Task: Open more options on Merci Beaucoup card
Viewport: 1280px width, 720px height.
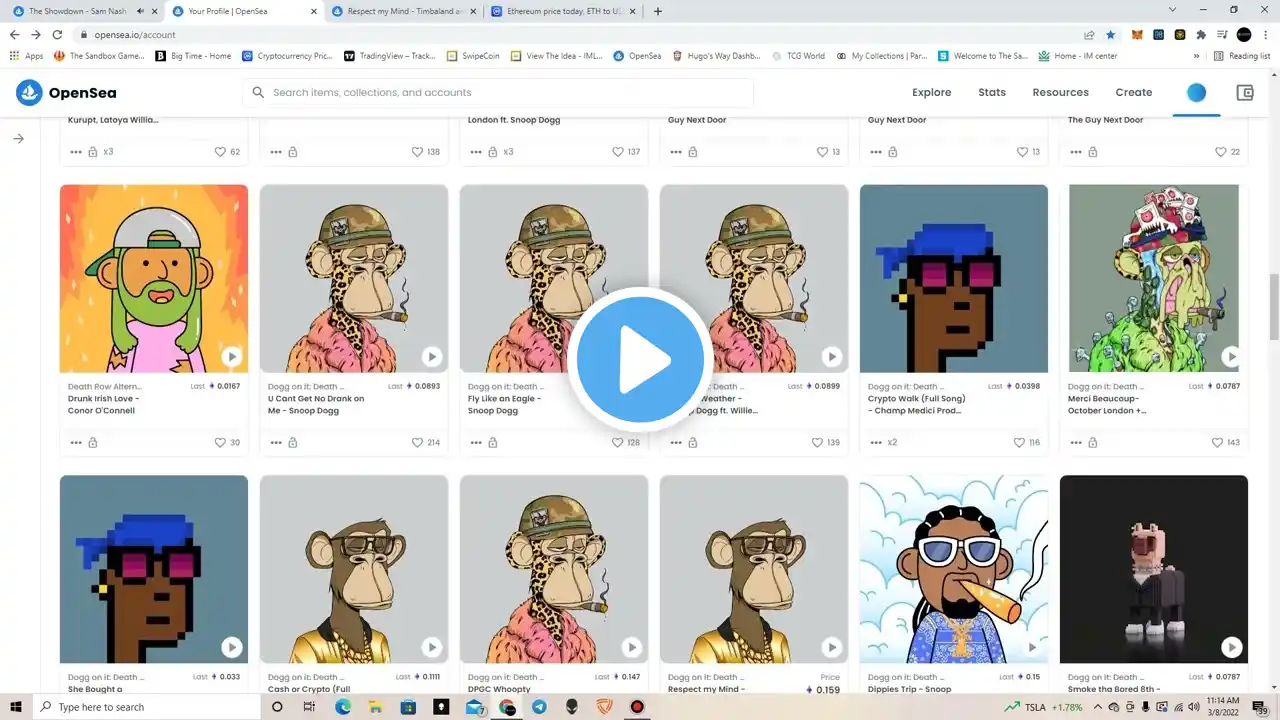Action: [1076, 442]
